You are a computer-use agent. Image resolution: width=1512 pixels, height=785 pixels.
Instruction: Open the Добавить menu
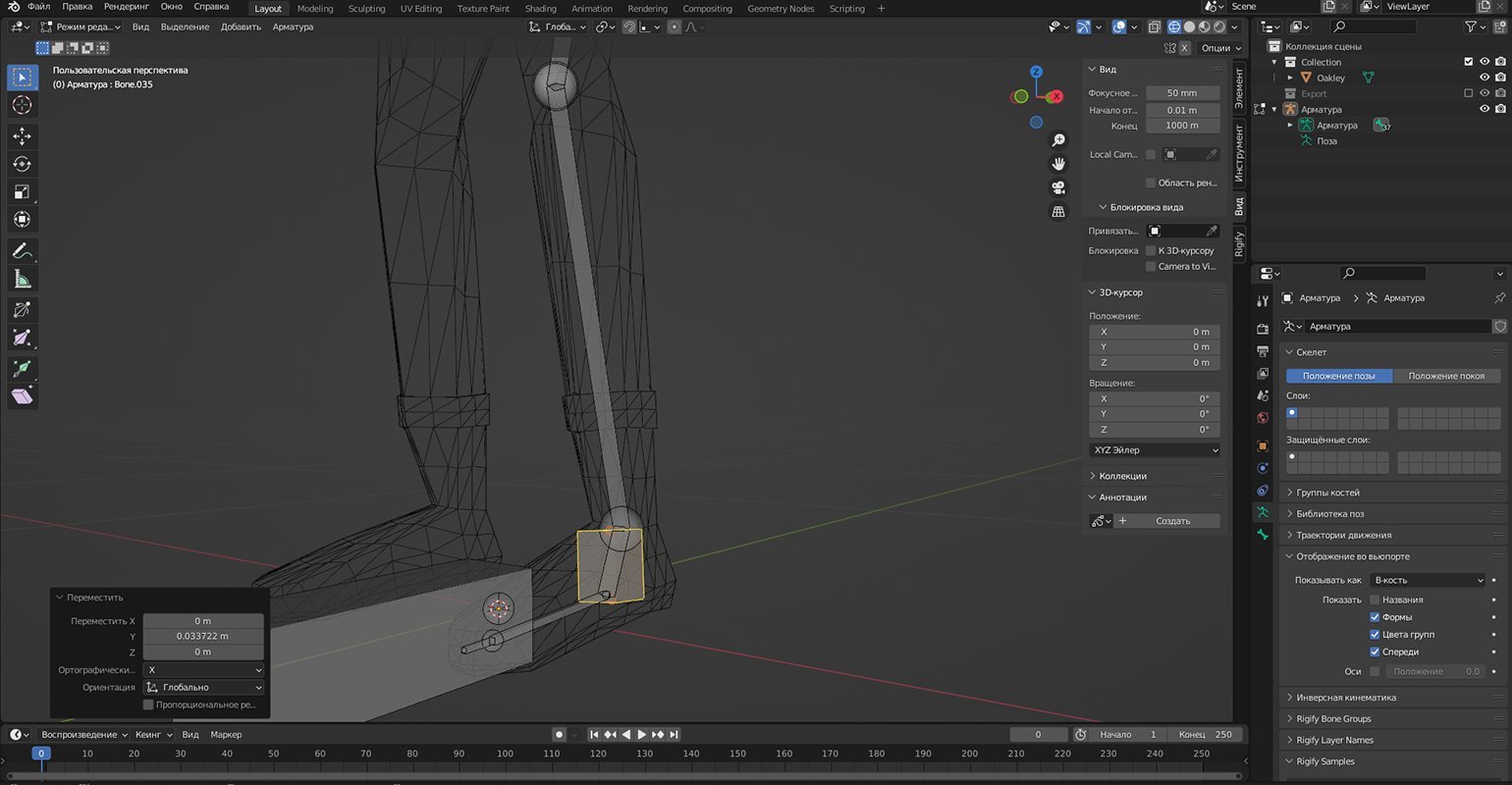tap(241, 26)
